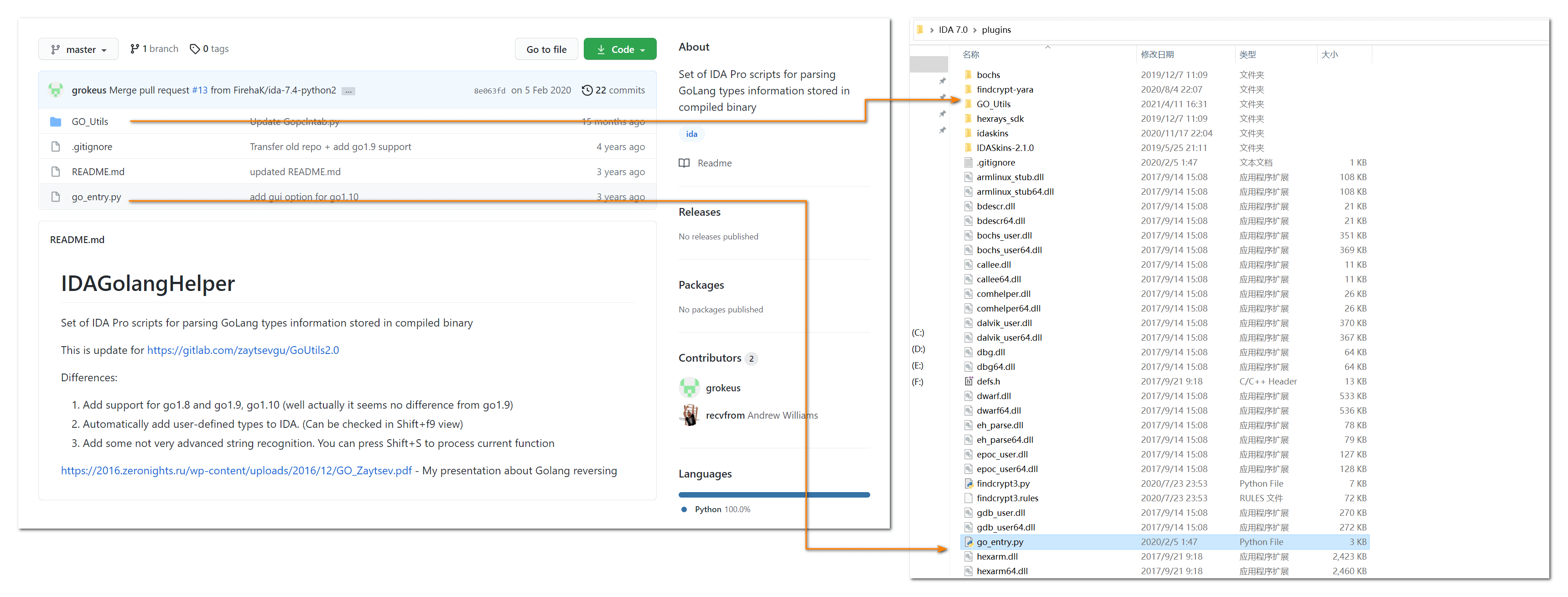The image size is (1568, 597).
Task: Click the Python language bar
Action: tap(774, 495)
